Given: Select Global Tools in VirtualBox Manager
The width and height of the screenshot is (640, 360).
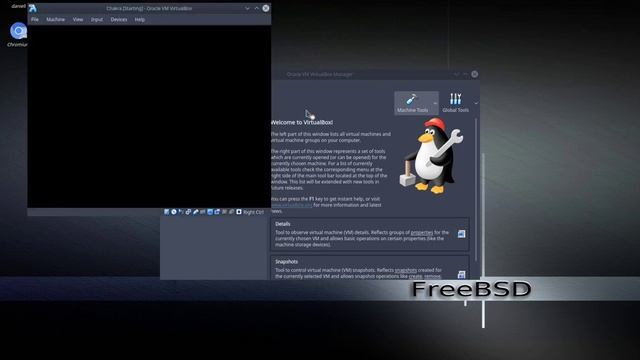Looking at the screenshot, I should 456,103.
